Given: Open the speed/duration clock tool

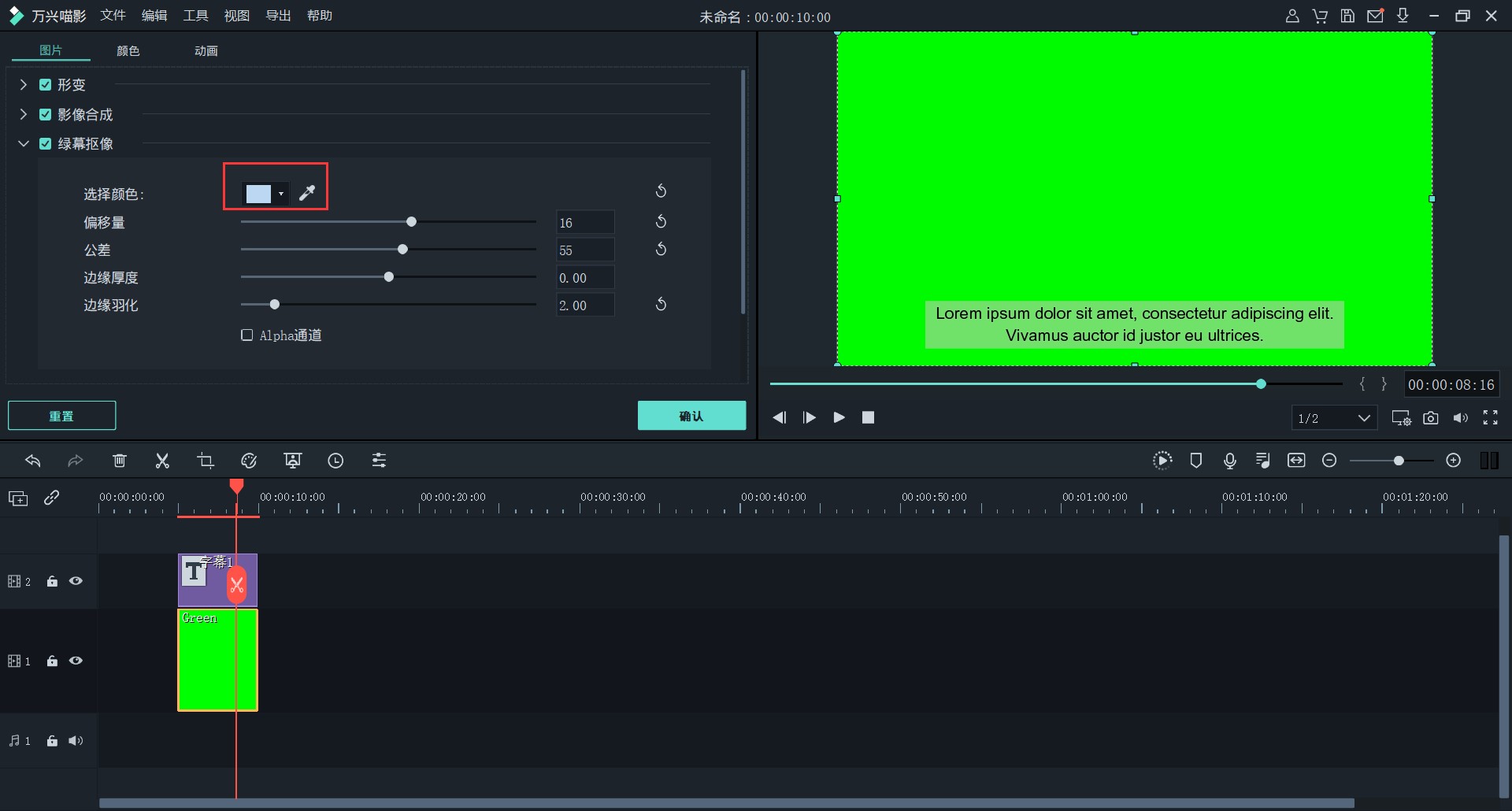Looking at the screenshot, I should (335, 461).
